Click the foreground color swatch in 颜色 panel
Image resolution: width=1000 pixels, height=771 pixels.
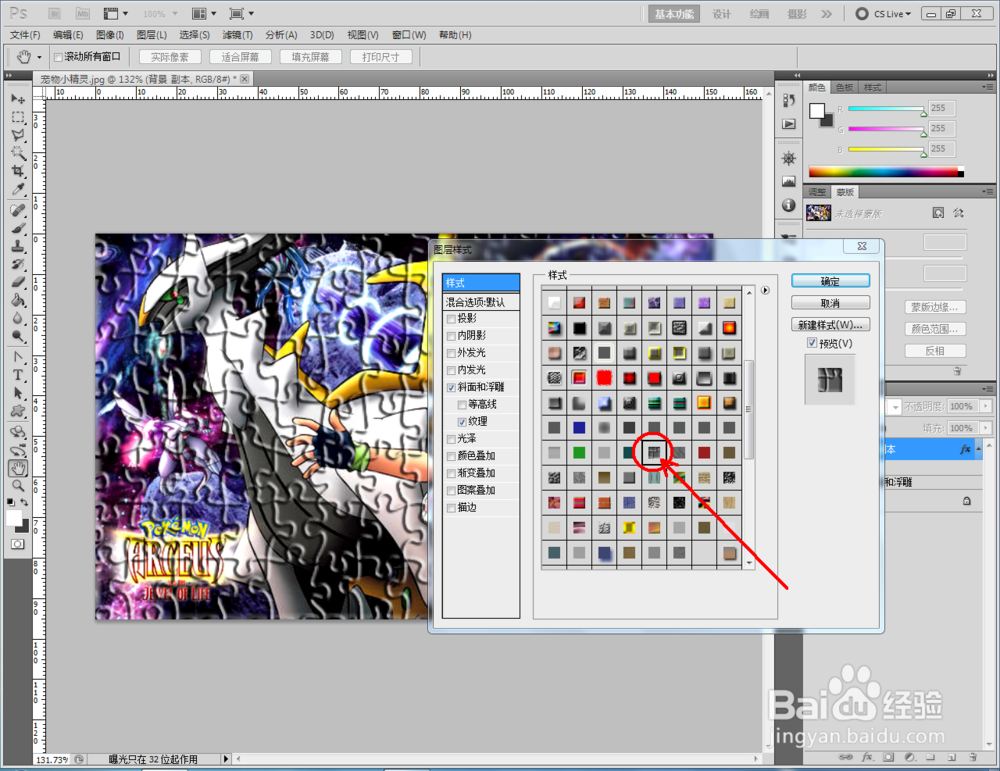coord(817,111)
